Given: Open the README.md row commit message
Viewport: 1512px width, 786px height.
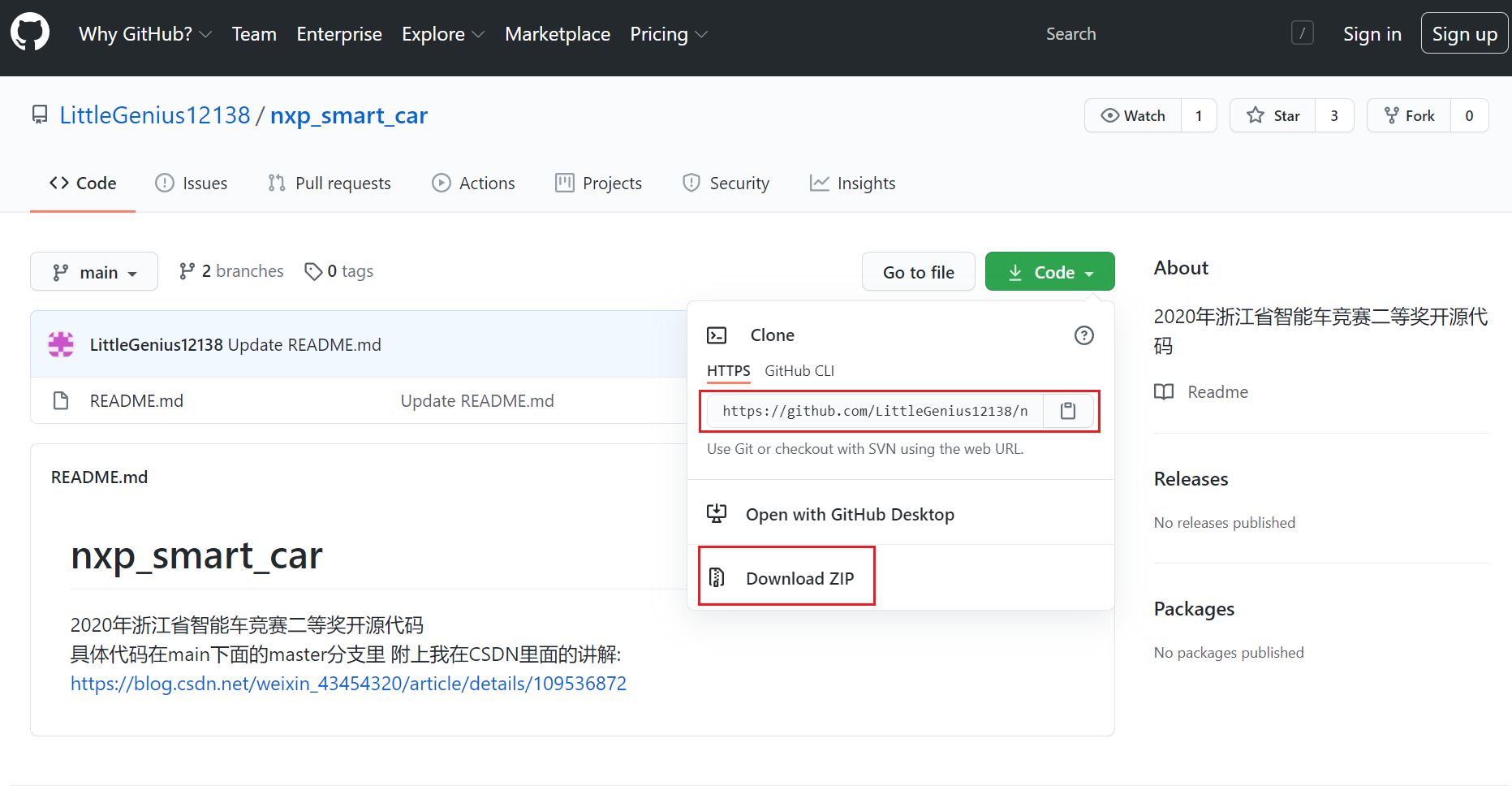Looking at the screenshot, I should point(477,400).
